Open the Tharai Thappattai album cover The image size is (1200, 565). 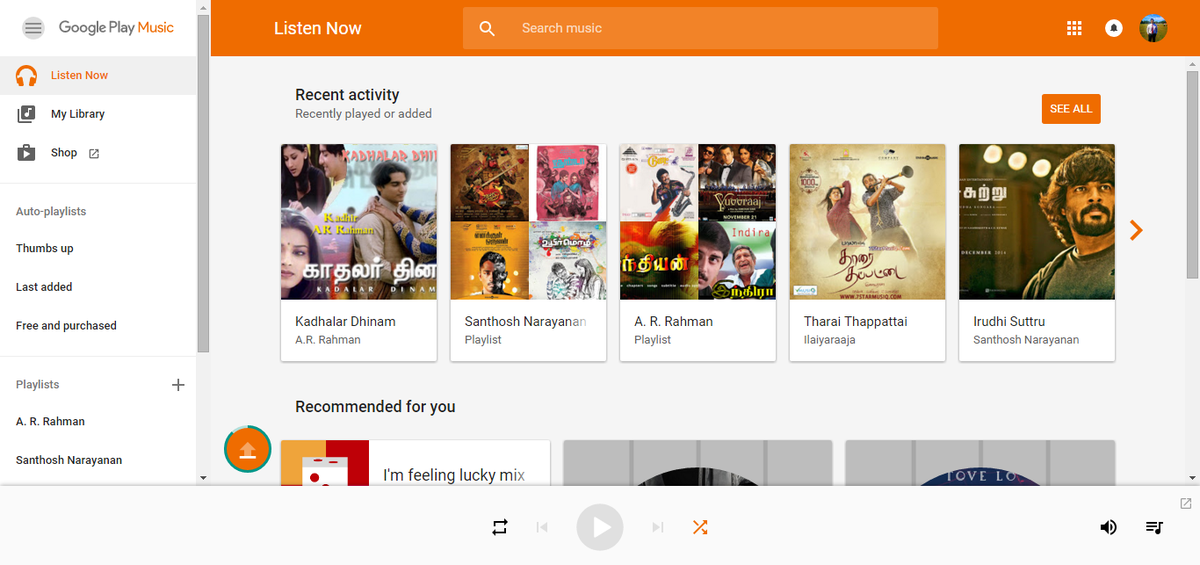point(867,222)
